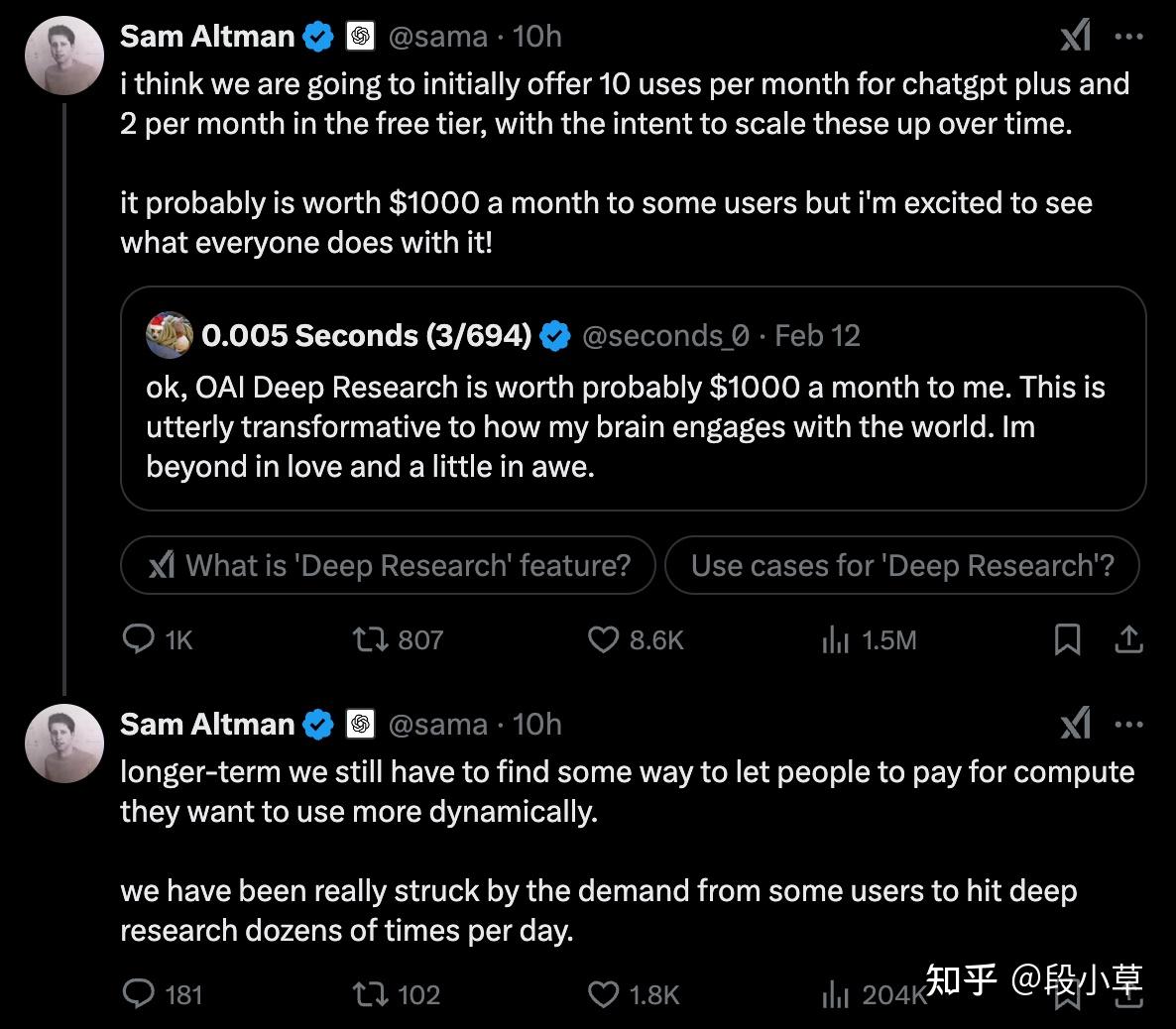Like the tweet with 8.6K likes
The height and width of the screenshot is (1029, 1176).
point(603,640)
